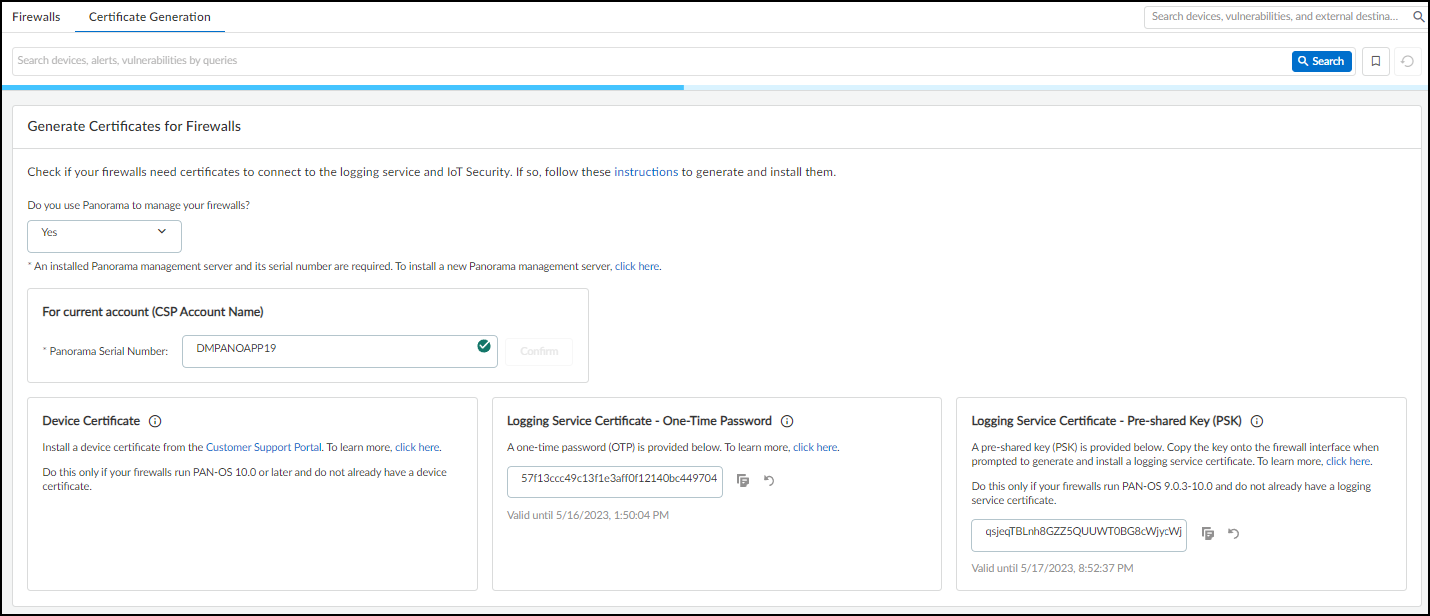Show info for Pre-shared Key certificate
The height and width of the screenshot is (616, 1430).
1257,421
